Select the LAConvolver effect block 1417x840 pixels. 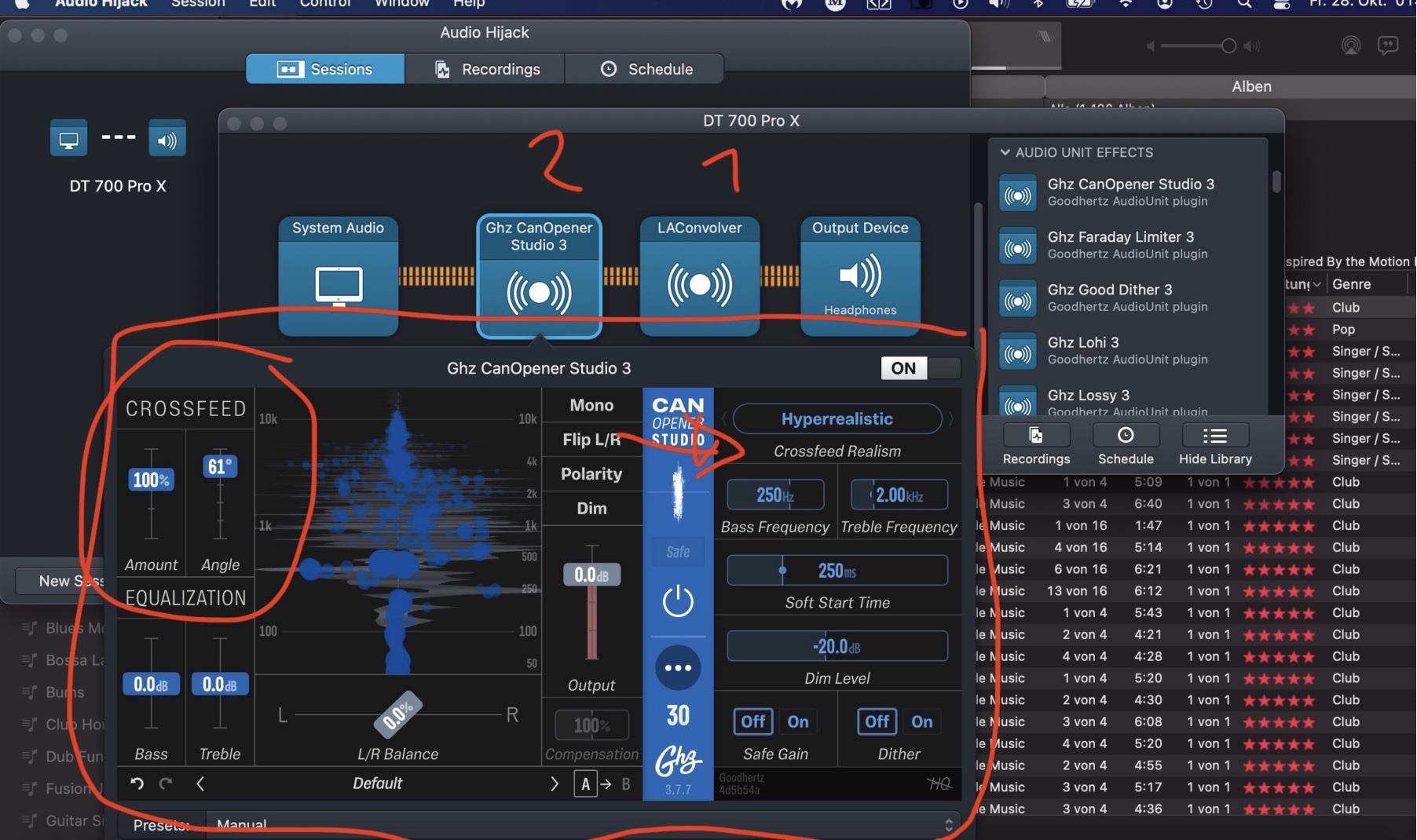(699, 276)
